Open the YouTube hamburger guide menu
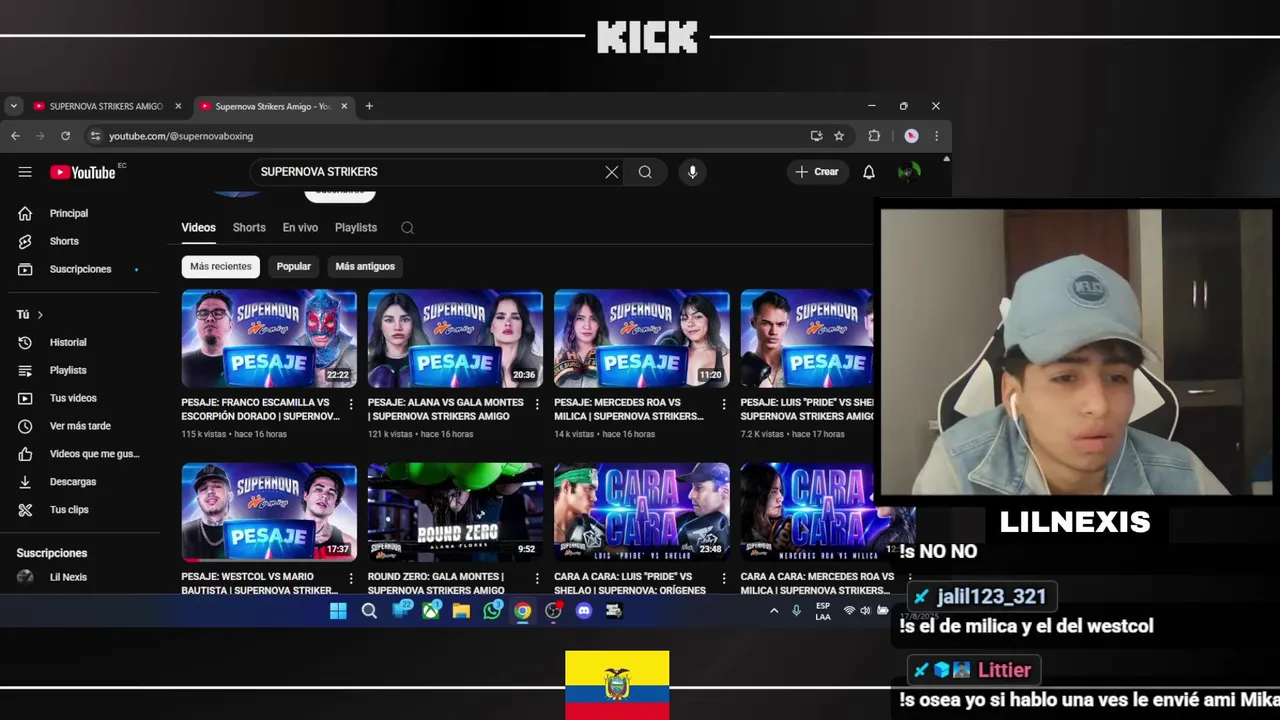Viewport: 1280px width, 720px height. pos(25,172)
